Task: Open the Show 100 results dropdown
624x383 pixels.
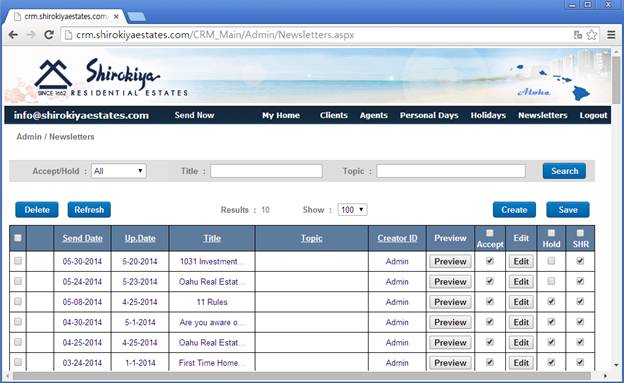Action: coord(352,209)
